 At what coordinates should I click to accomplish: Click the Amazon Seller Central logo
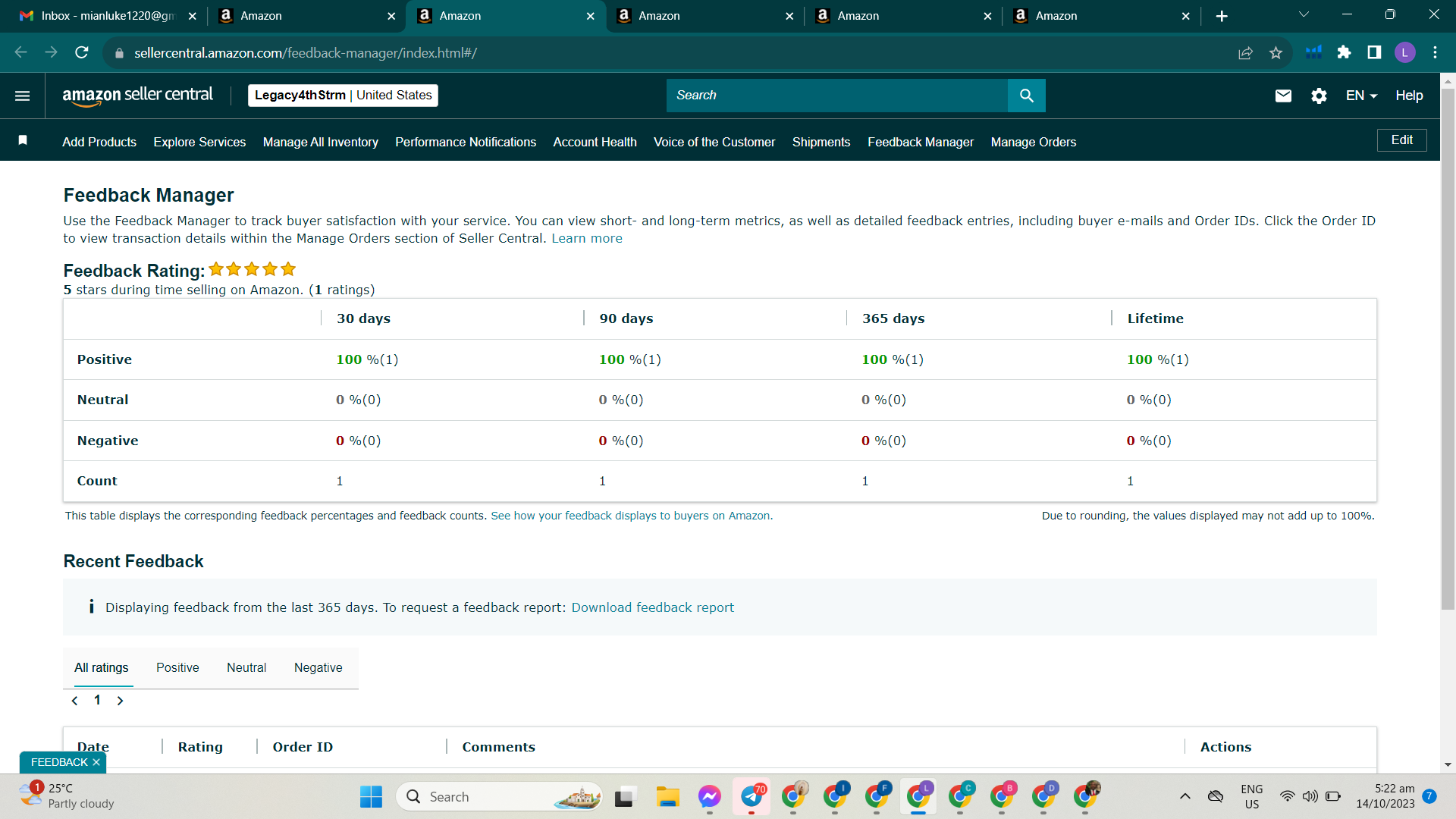(138, 96)
